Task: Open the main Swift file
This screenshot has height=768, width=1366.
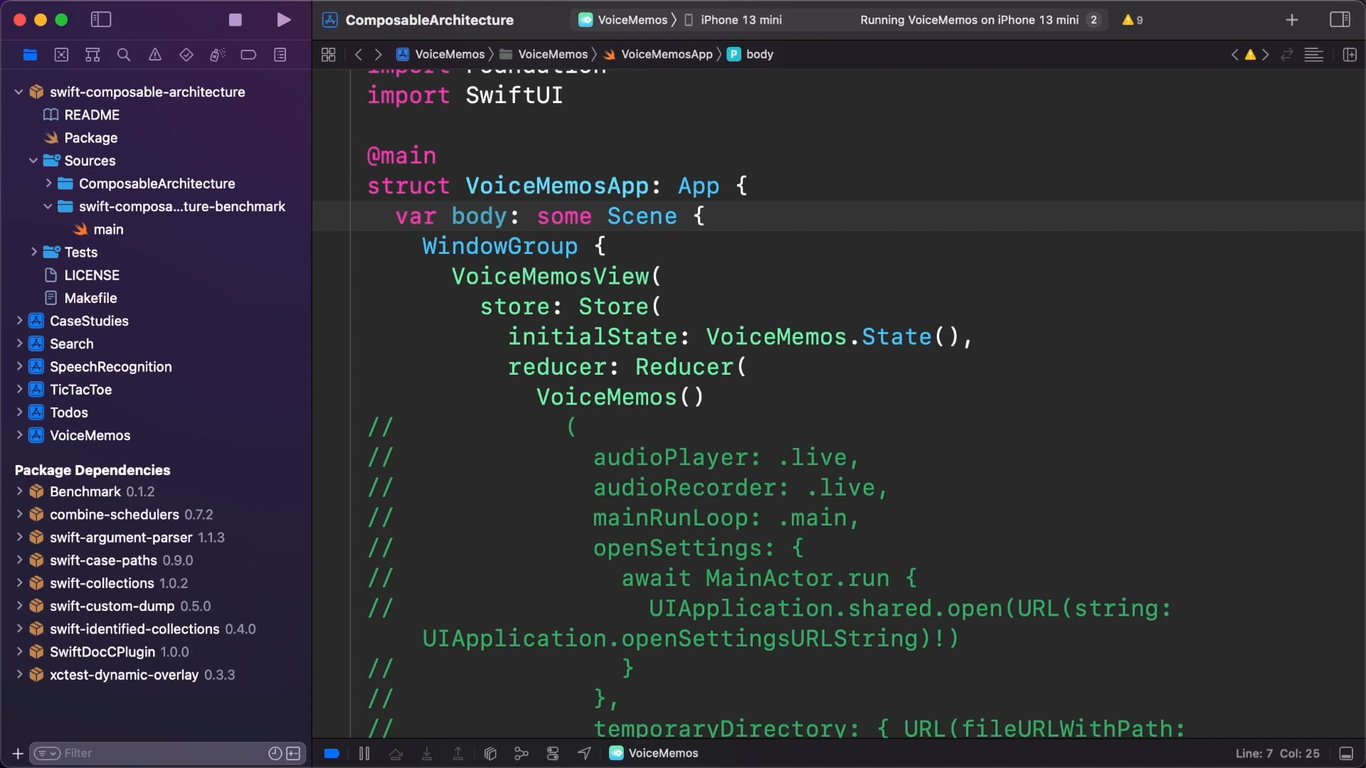Action: point(108,230)
